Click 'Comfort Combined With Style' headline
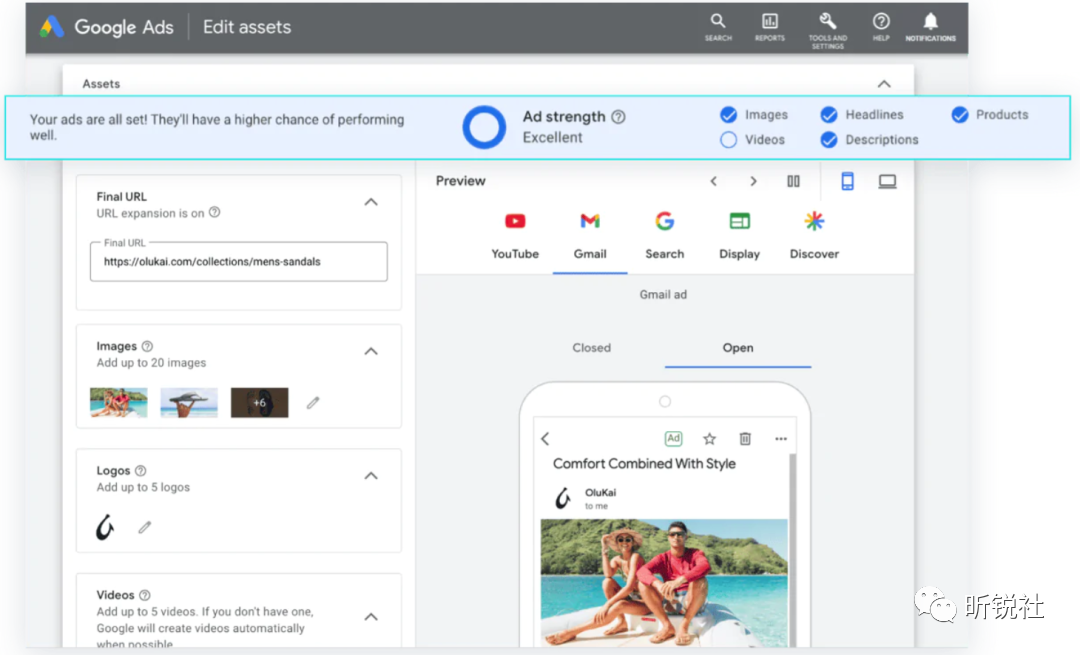This screenshot has height=655, width=1080. [644, 464]
